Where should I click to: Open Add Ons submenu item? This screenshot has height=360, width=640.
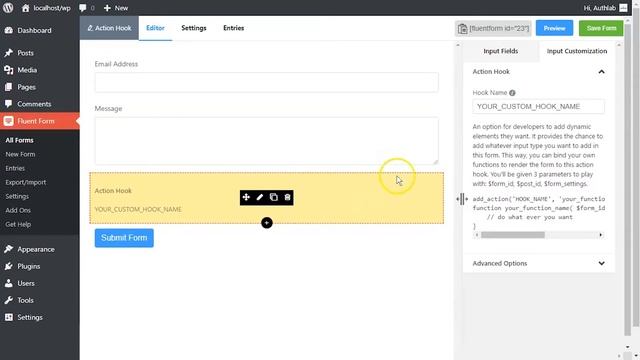pos(18,210)
